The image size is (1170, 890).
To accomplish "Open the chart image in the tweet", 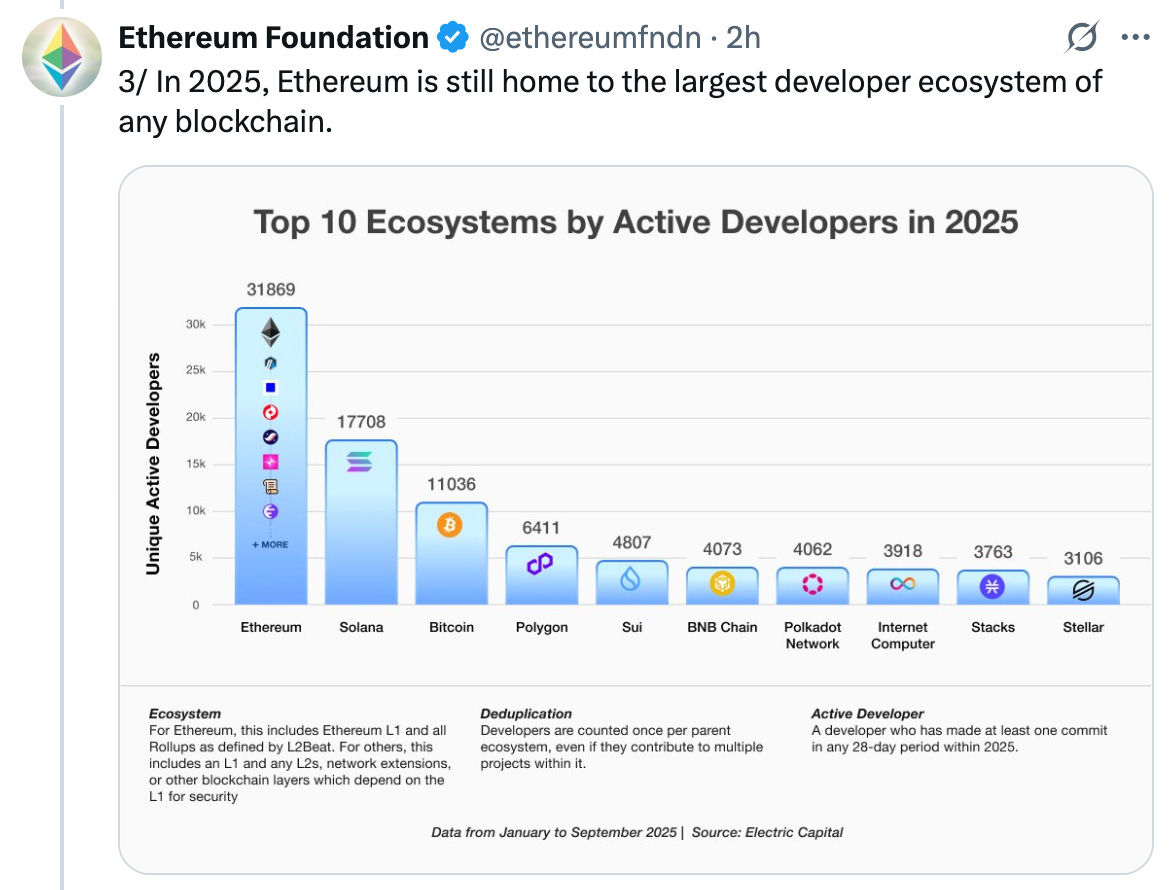I will [636, 520].
